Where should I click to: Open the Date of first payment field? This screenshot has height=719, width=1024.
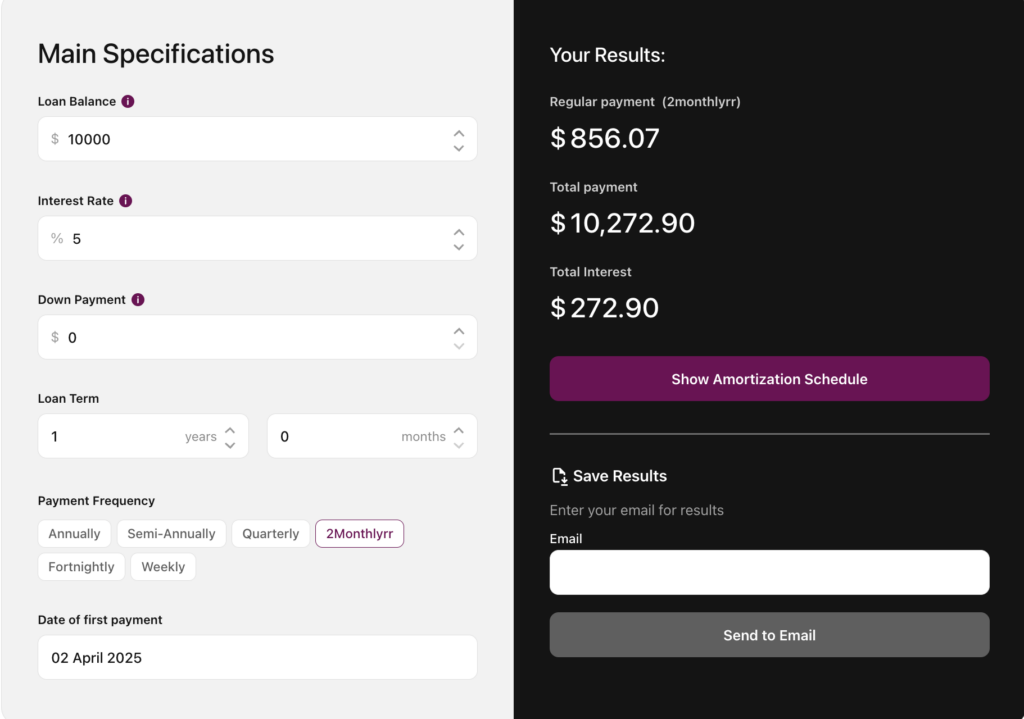257,658
